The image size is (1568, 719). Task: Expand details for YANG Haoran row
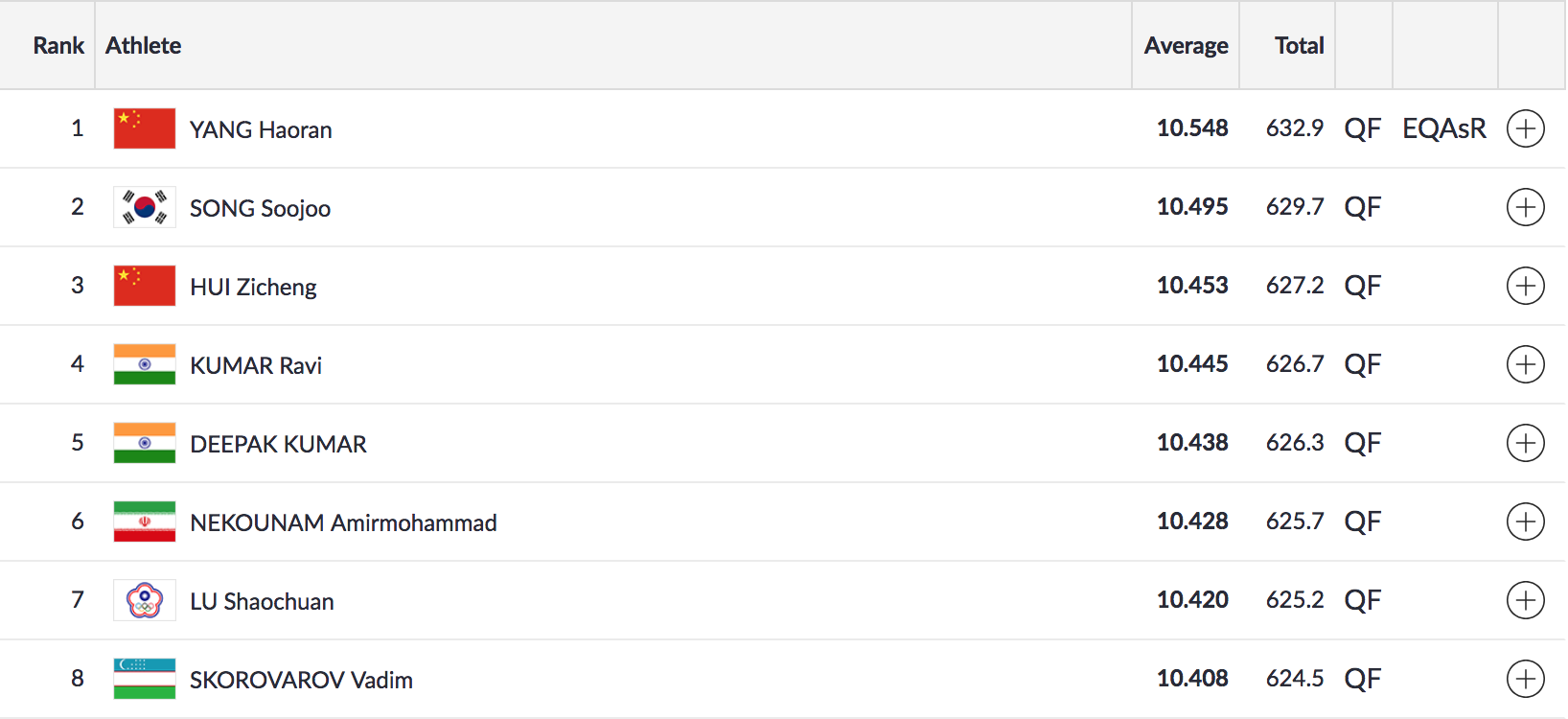[1525, 128]
